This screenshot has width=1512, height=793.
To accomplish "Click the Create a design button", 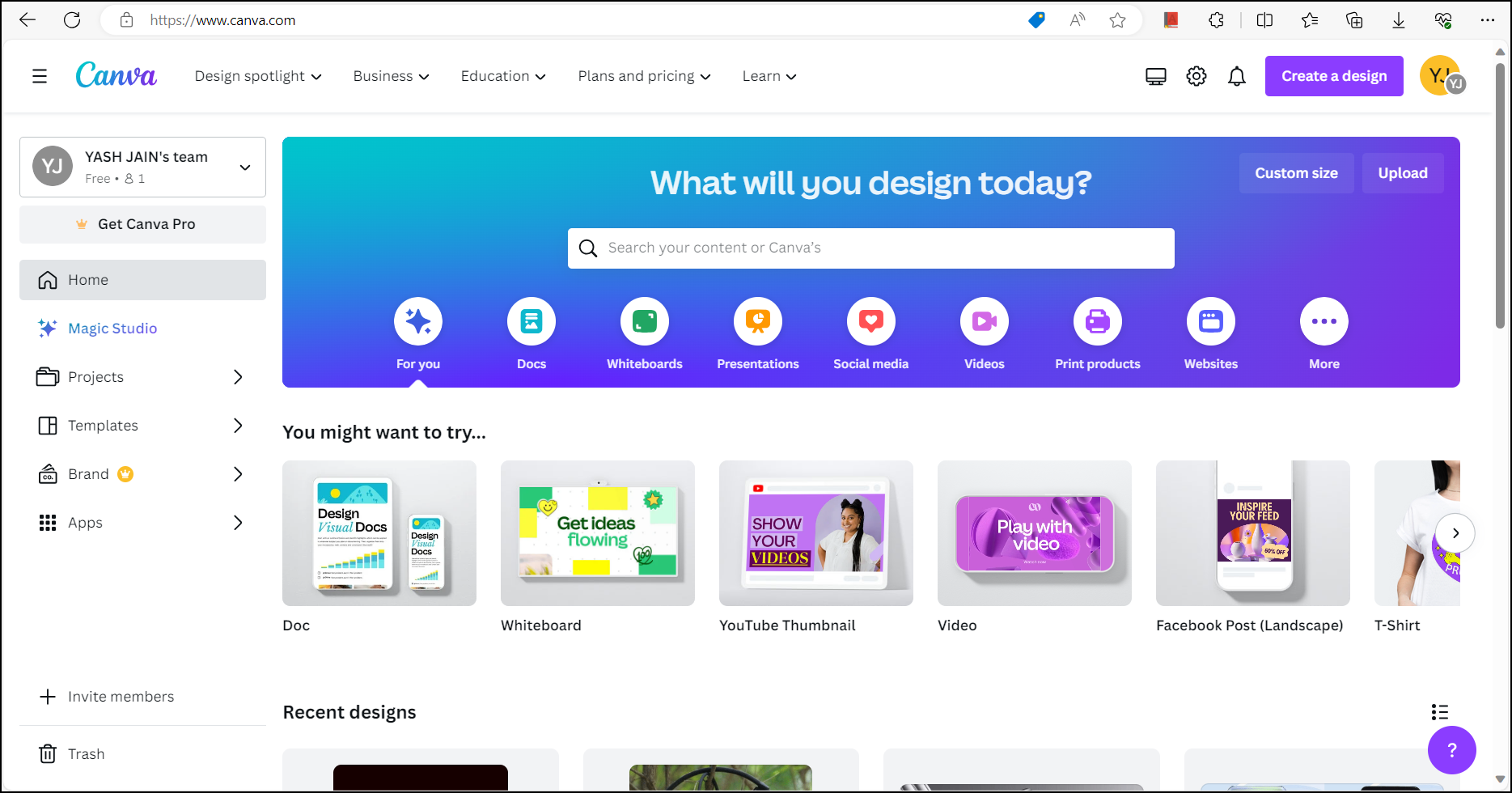I will [x=1333, y=75].
